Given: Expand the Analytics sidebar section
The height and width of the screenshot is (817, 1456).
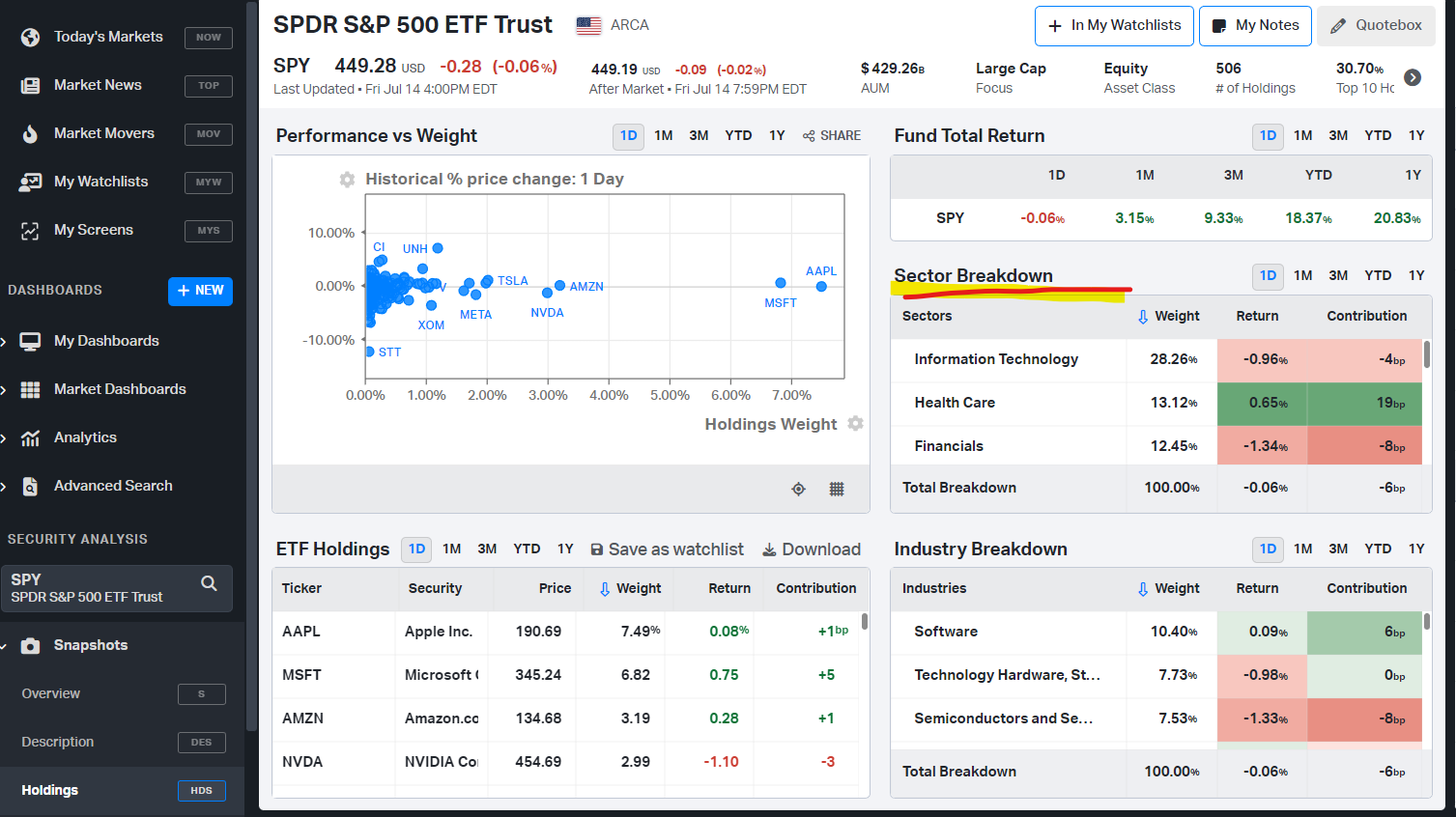Looking at the screenshot, I should click(6, 438).
